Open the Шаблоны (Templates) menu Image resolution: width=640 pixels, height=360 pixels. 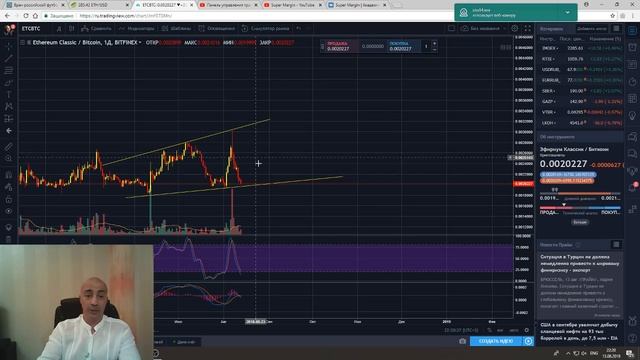176,29
